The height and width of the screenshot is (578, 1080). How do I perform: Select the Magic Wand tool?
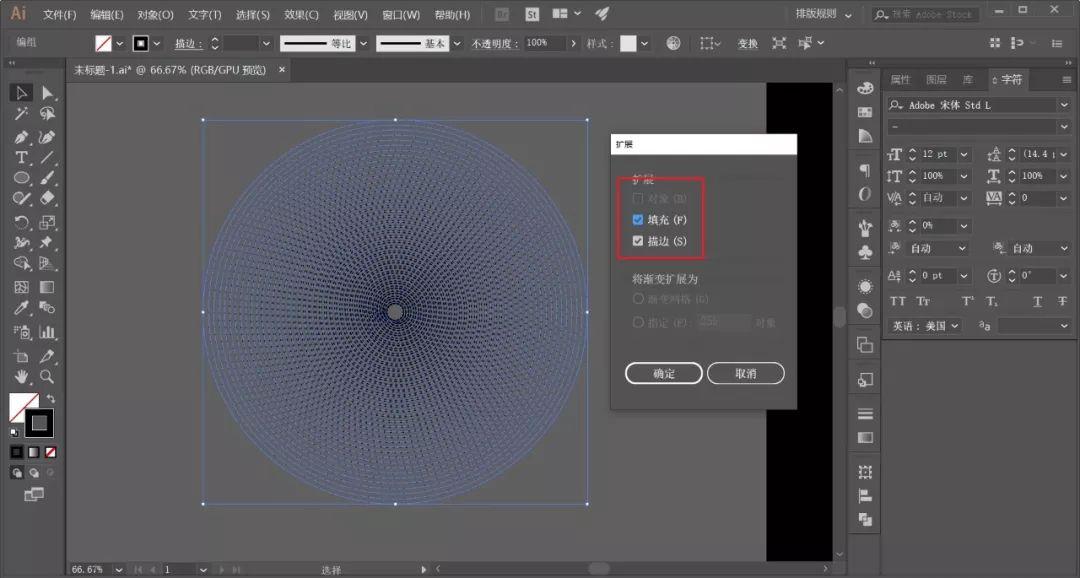click(x=21, y=114)
